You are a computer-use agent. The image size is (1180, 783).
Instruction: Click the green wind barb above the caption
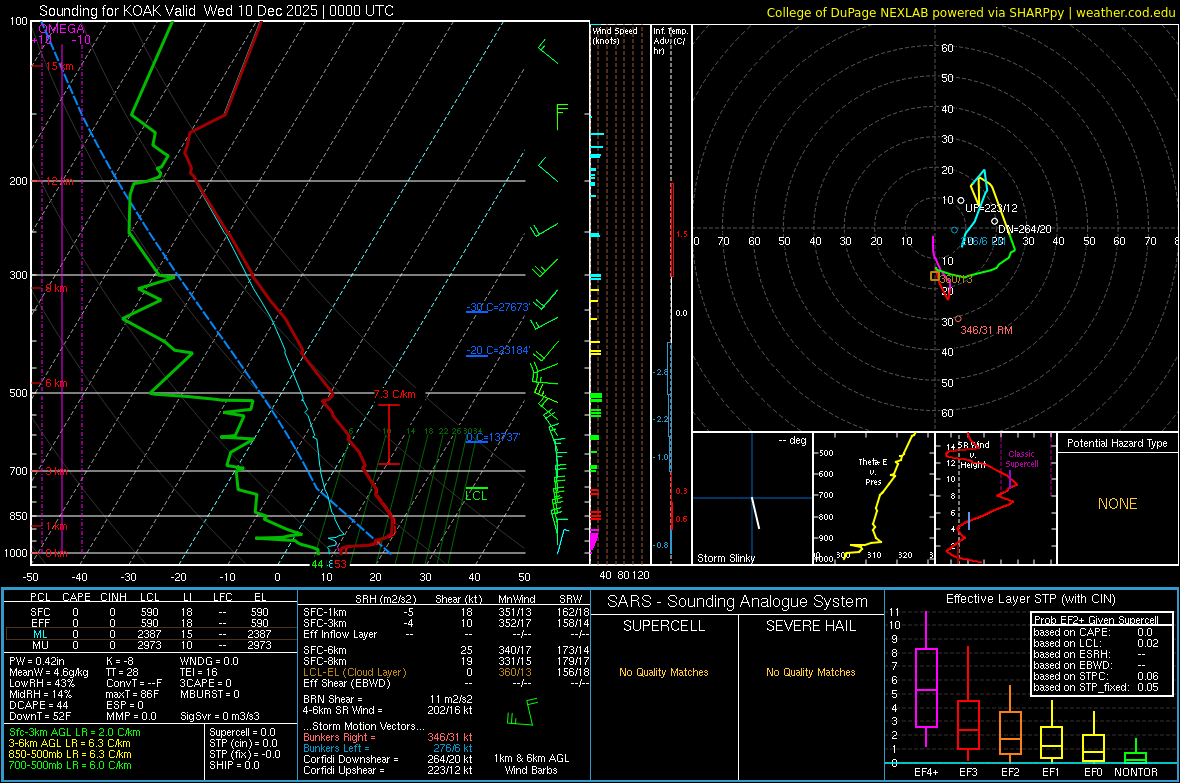point(522,712)
